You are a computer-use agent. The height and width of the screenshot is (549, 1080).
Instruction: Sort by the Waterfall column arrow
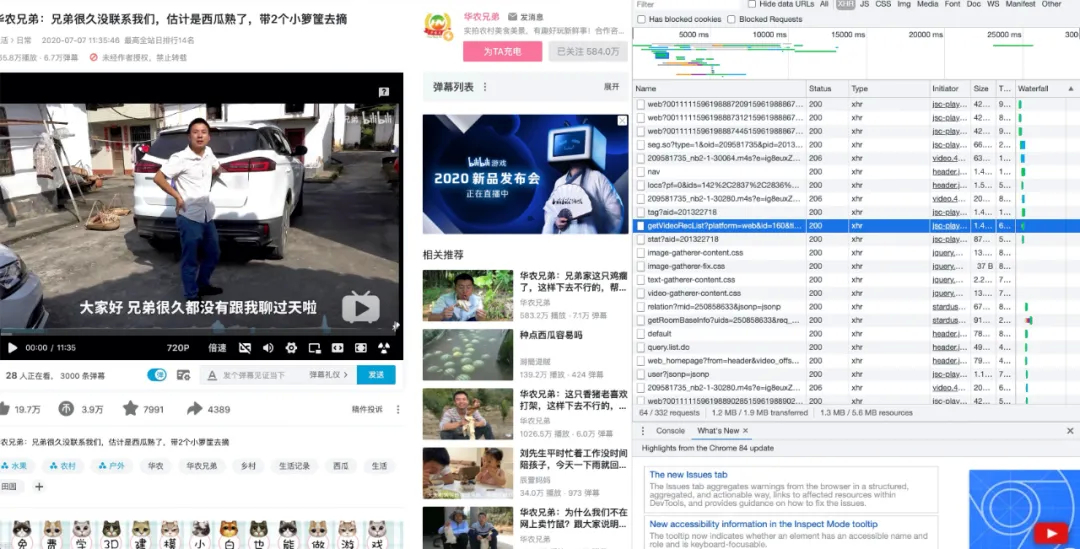pos(1070,89)
